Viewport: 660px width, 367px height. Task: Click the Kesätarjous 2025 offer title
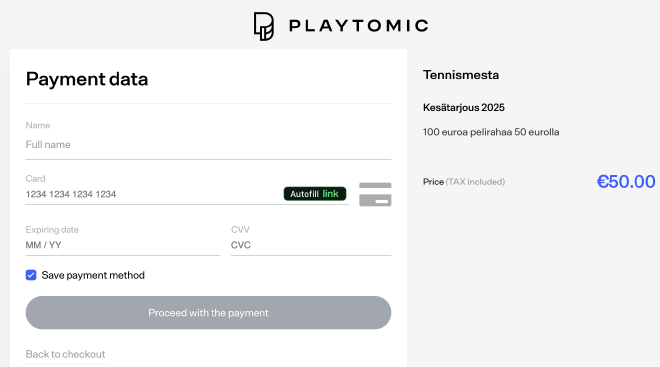pos(463,108)
